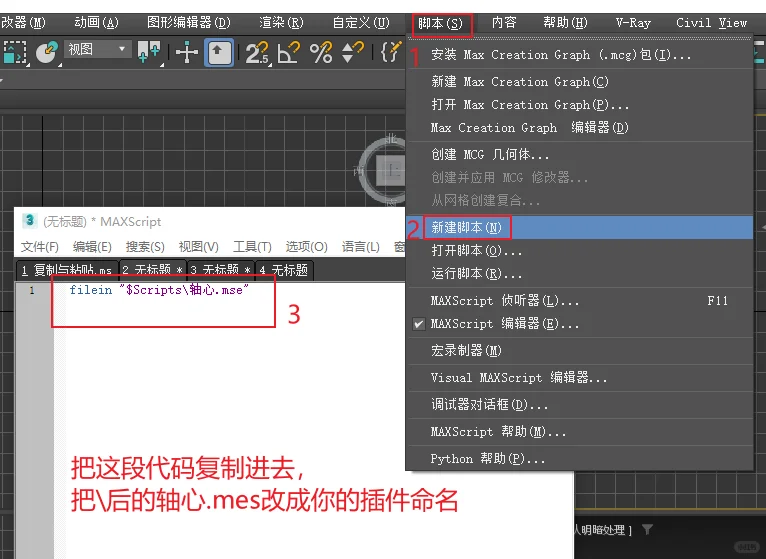This screenshot has width=766, height=559.
Task: Choose 安装 Max Creation Graph (.mcg)包
Action: pos(579,55)
